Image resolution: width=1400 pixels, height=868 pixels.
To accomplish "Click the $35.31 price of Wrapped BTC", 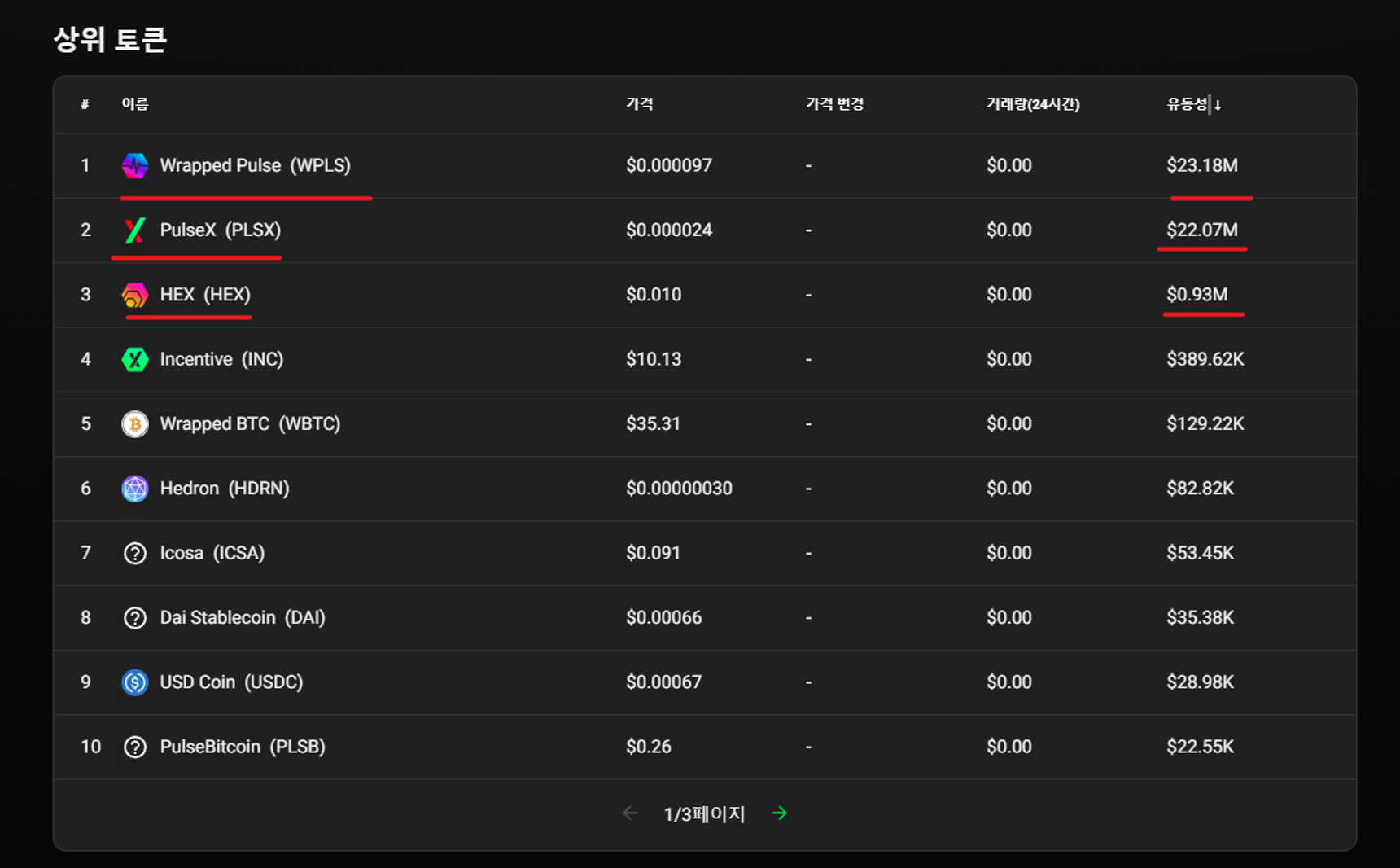I will click(653, 423).
